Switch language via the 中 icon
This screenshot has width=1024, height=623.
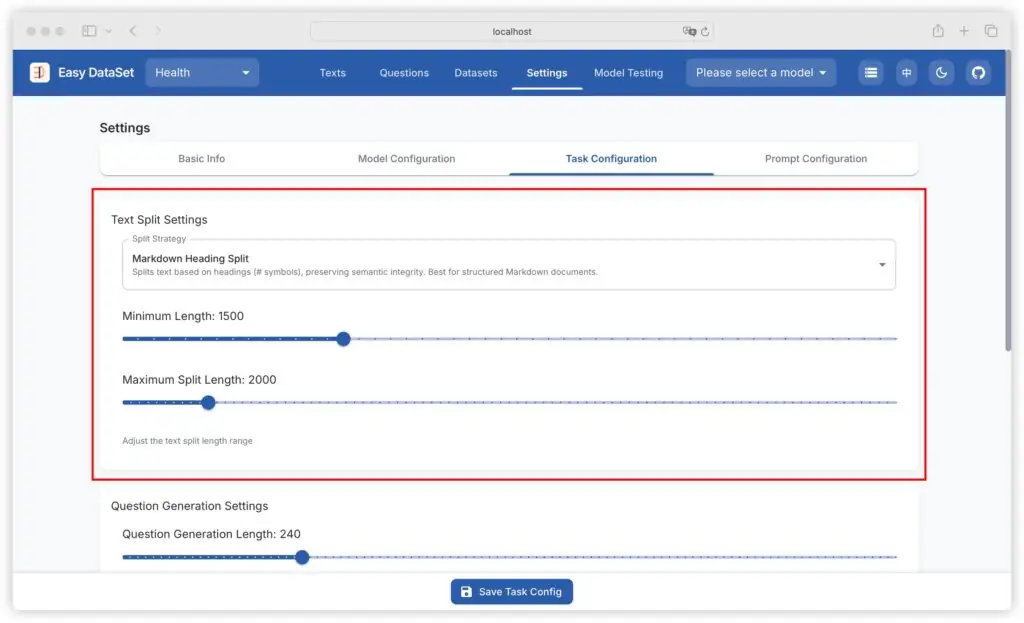coord(906,72)
